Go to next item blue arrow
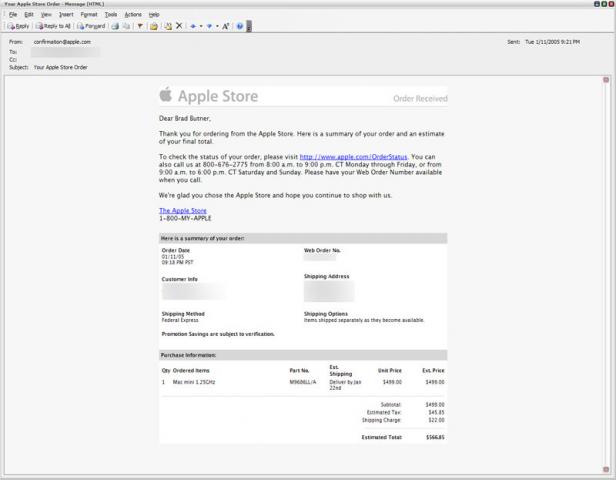Image resolution: width=616 pixels, height=480 pixels. [x=209, y=26]
